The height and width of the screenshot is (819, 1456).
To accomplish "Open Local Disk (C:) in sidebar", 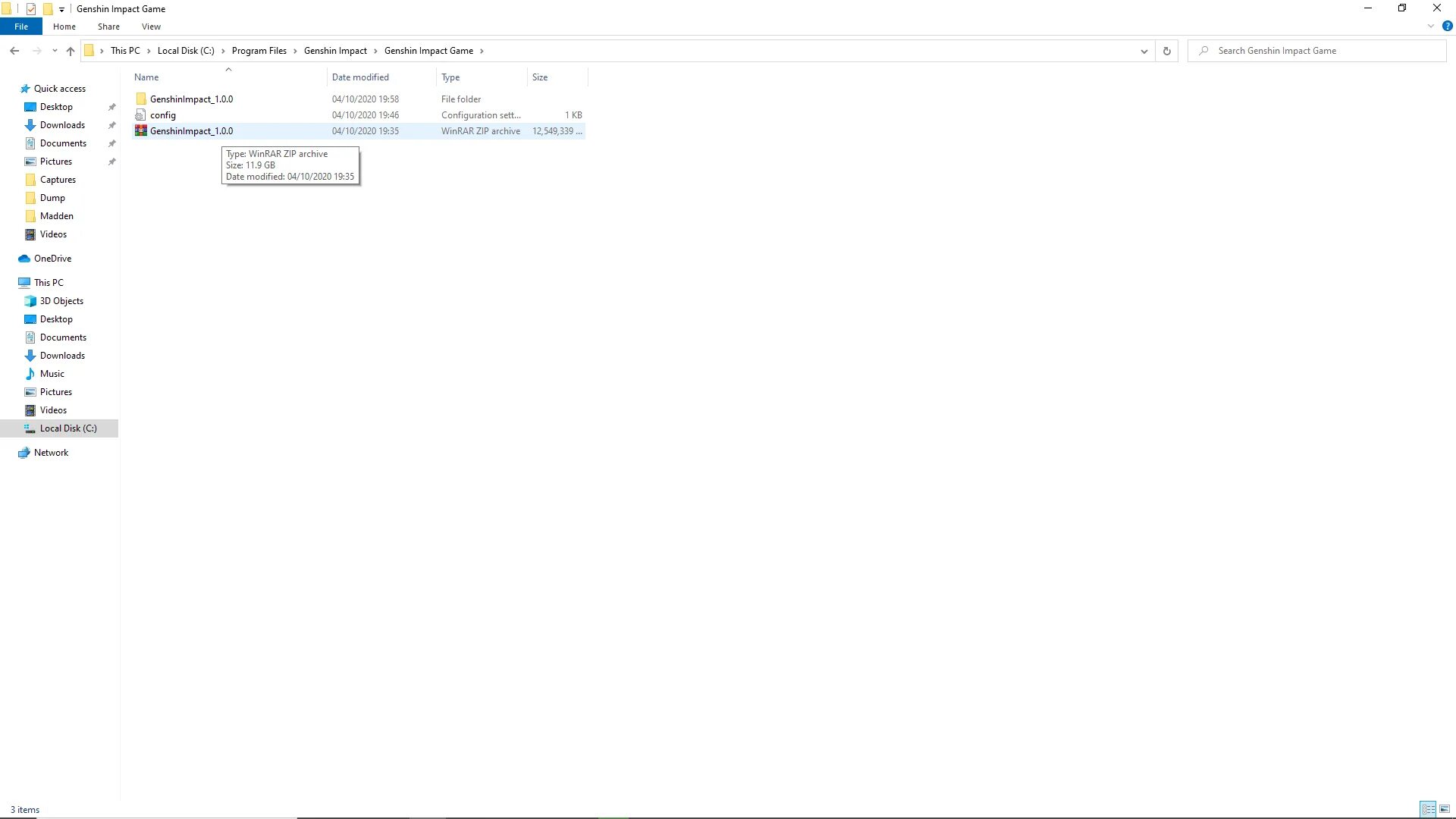I will [60, 428].
